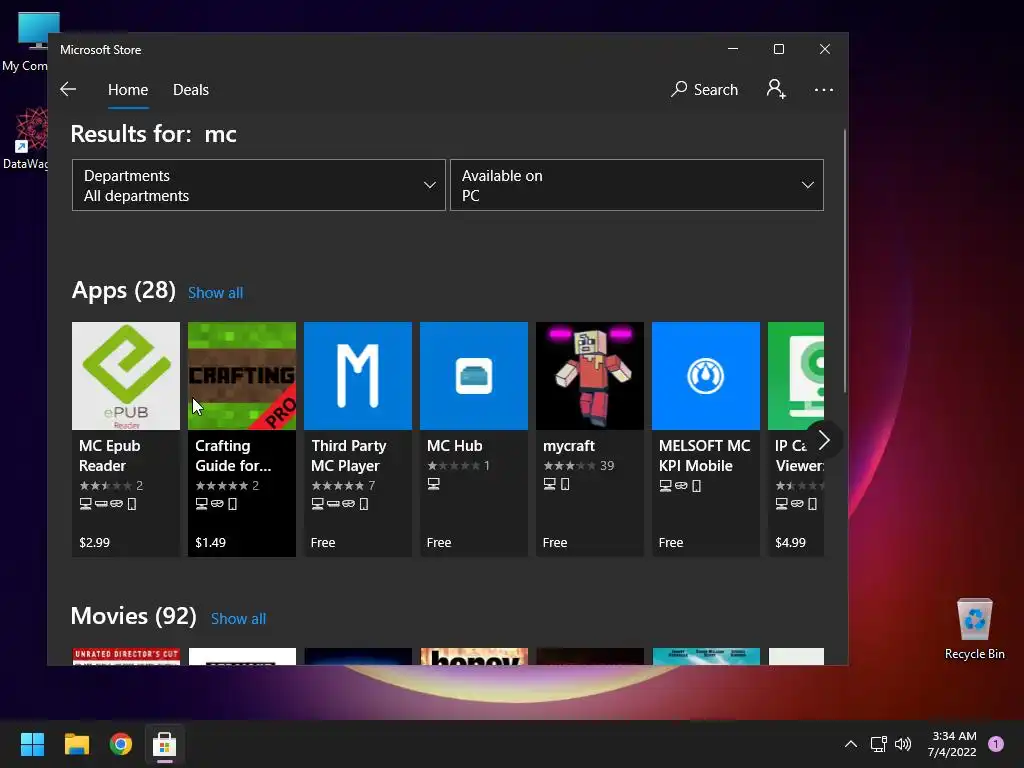Viewport: 1024px width, 768px height.
Task: Go back using the back arrow
Action: click(68, 89)
